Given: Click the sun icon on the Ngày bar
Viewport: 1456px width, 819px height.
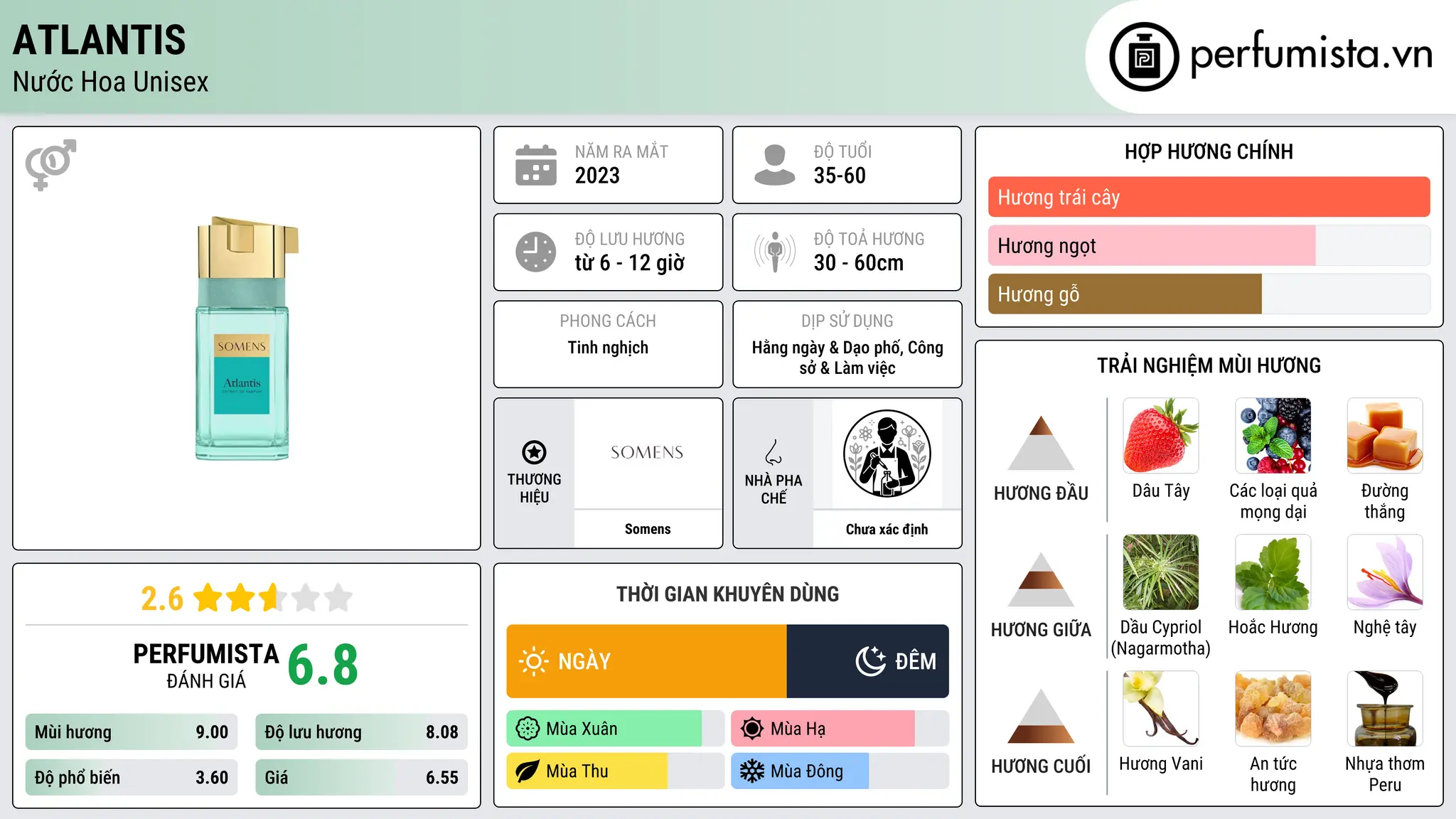Looking at the screenshot, I should 533,661.
